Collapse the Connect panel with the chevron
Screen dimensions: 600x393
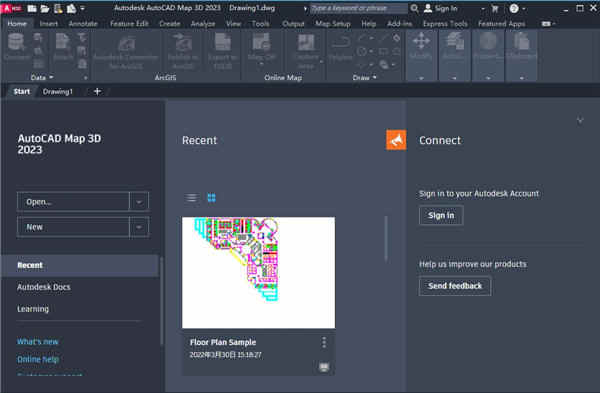click(x=580, y=121)
